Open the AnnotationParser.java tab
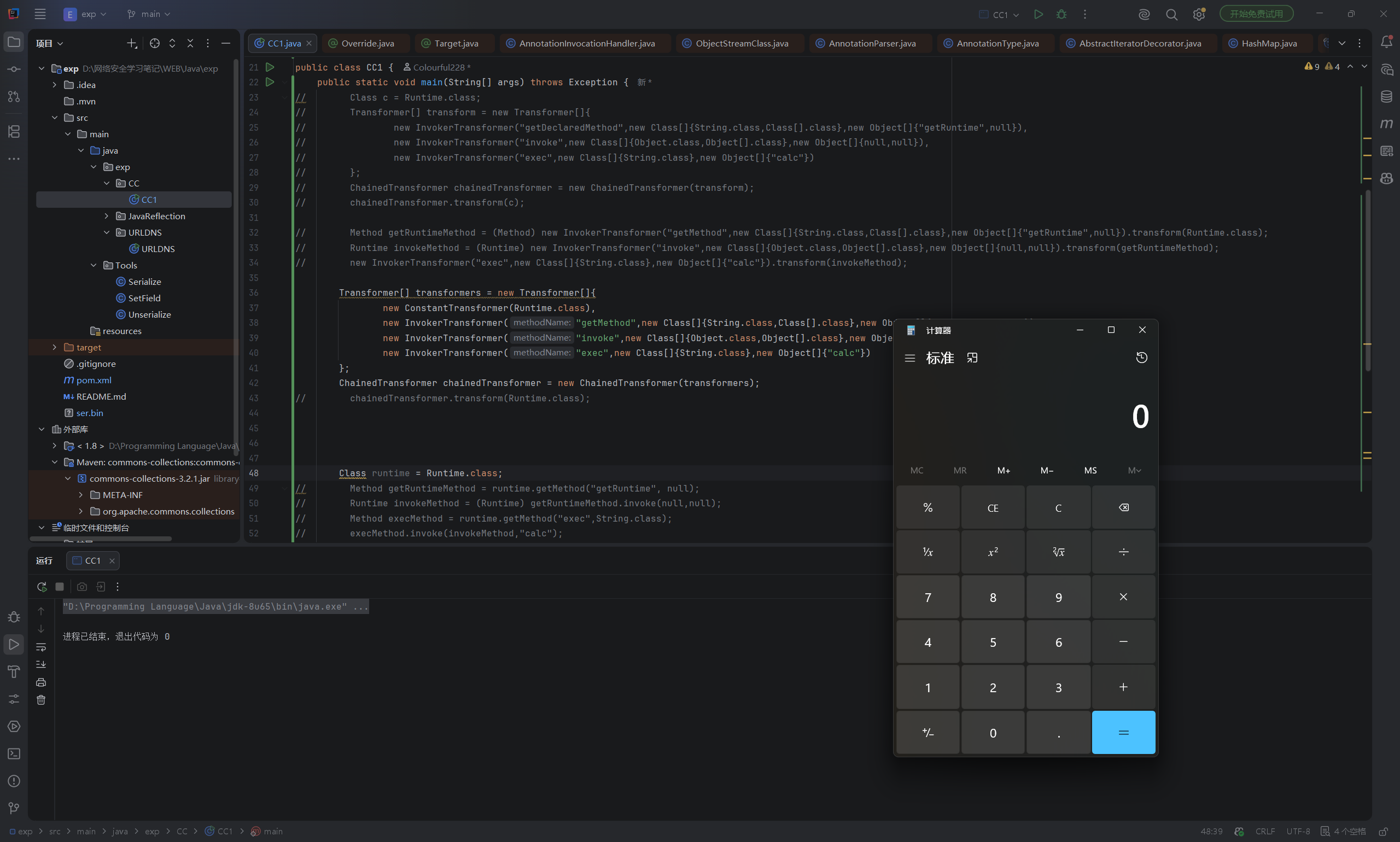This screenshot has height=842, width=1400. pos(871,43)
